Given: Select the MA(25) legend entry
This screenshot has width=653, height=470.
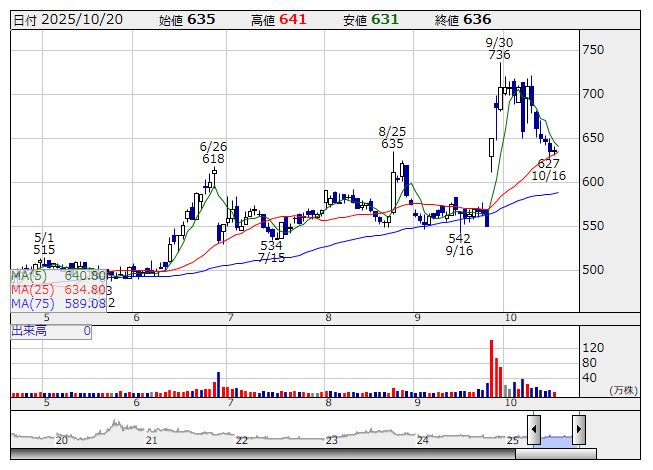Looking at the screenshot, I should 58,289.
